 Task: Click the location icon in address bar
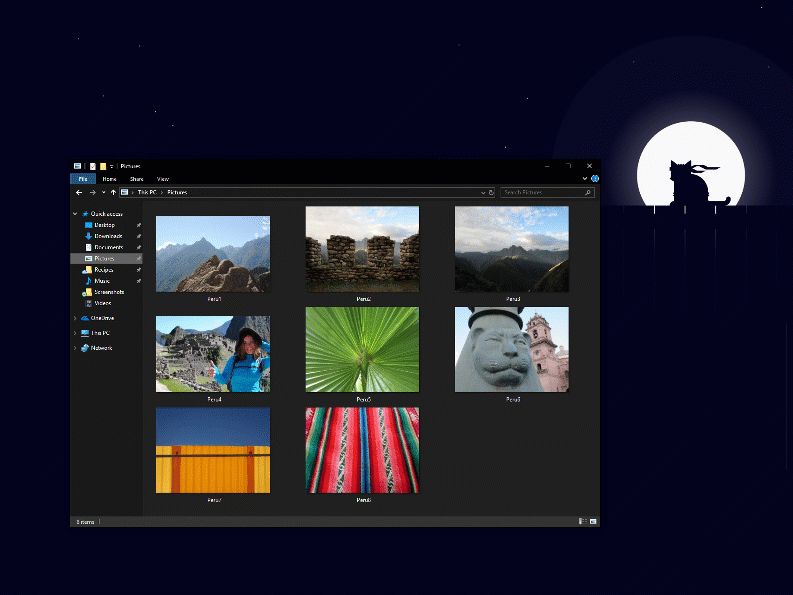[x=124, y=192]
